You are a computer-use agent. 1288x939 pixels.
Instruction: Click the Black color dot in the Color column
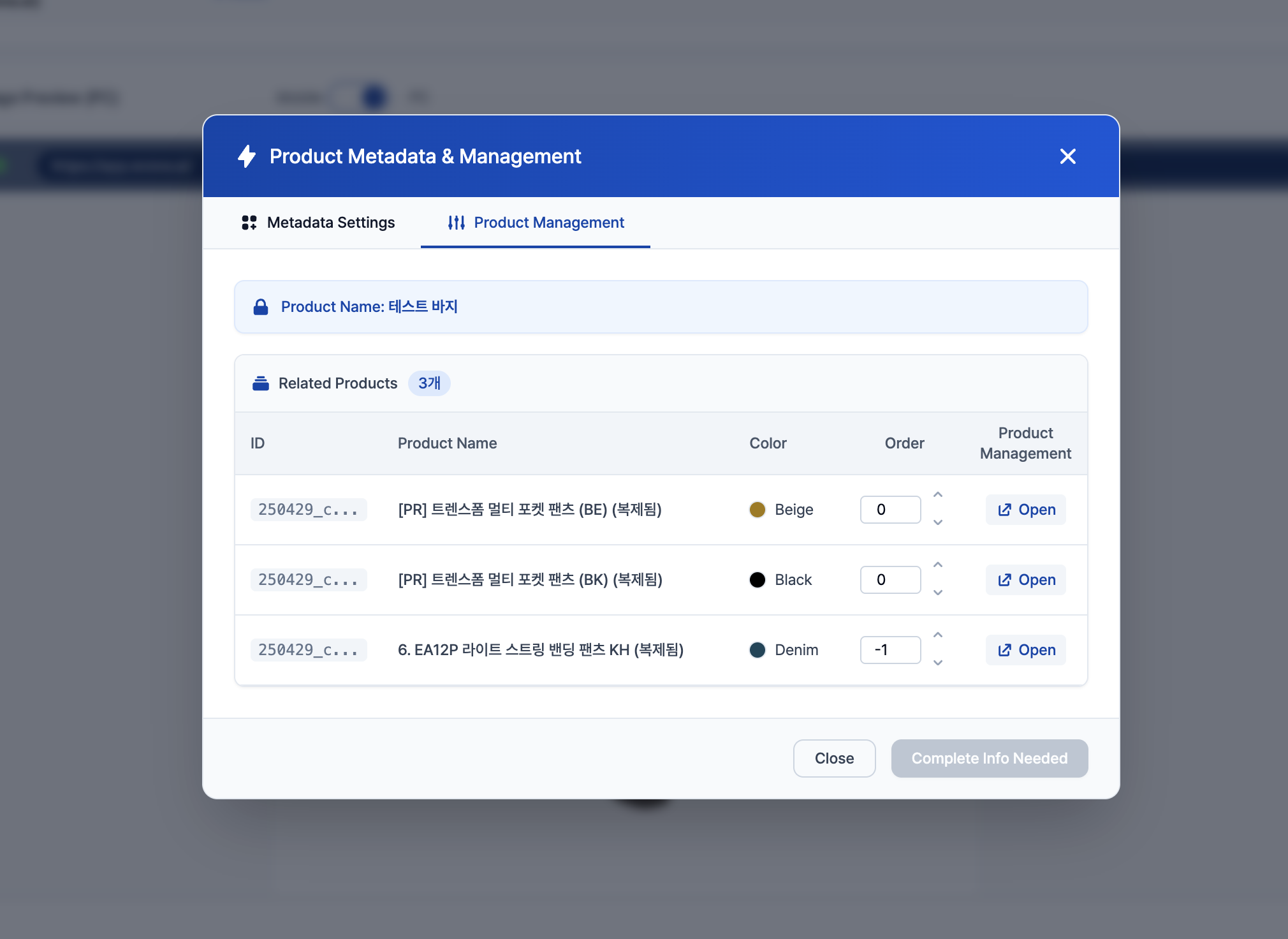[x=757, y=580]
